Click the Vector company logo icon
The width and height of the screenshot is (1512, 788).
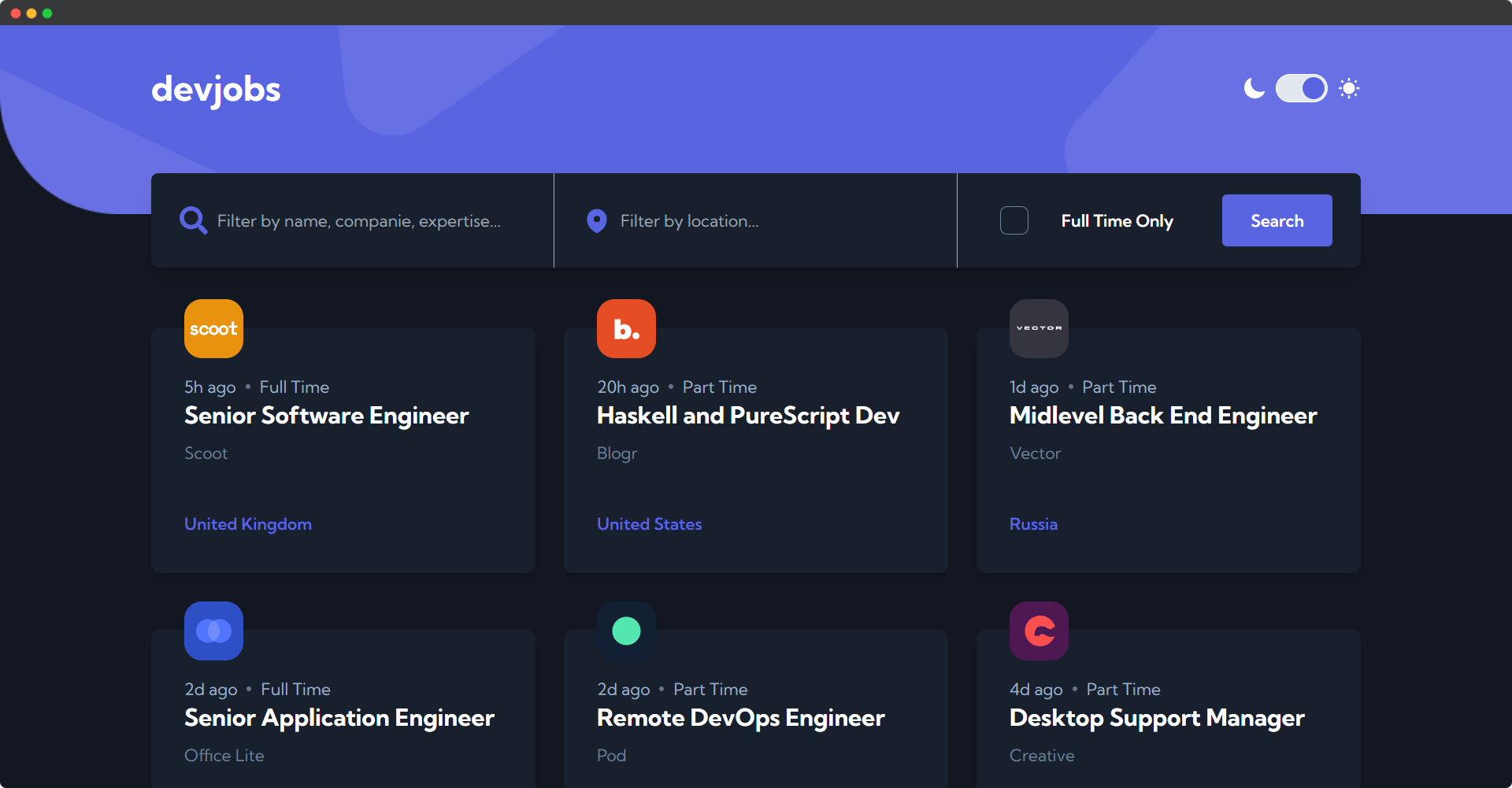pyautogui.click(x=1039, y=328)
